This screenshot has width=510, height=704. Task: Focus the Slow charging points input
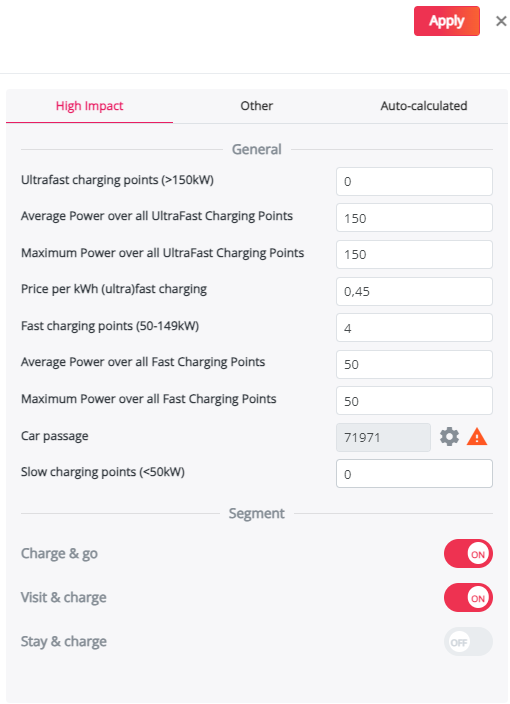414,474
